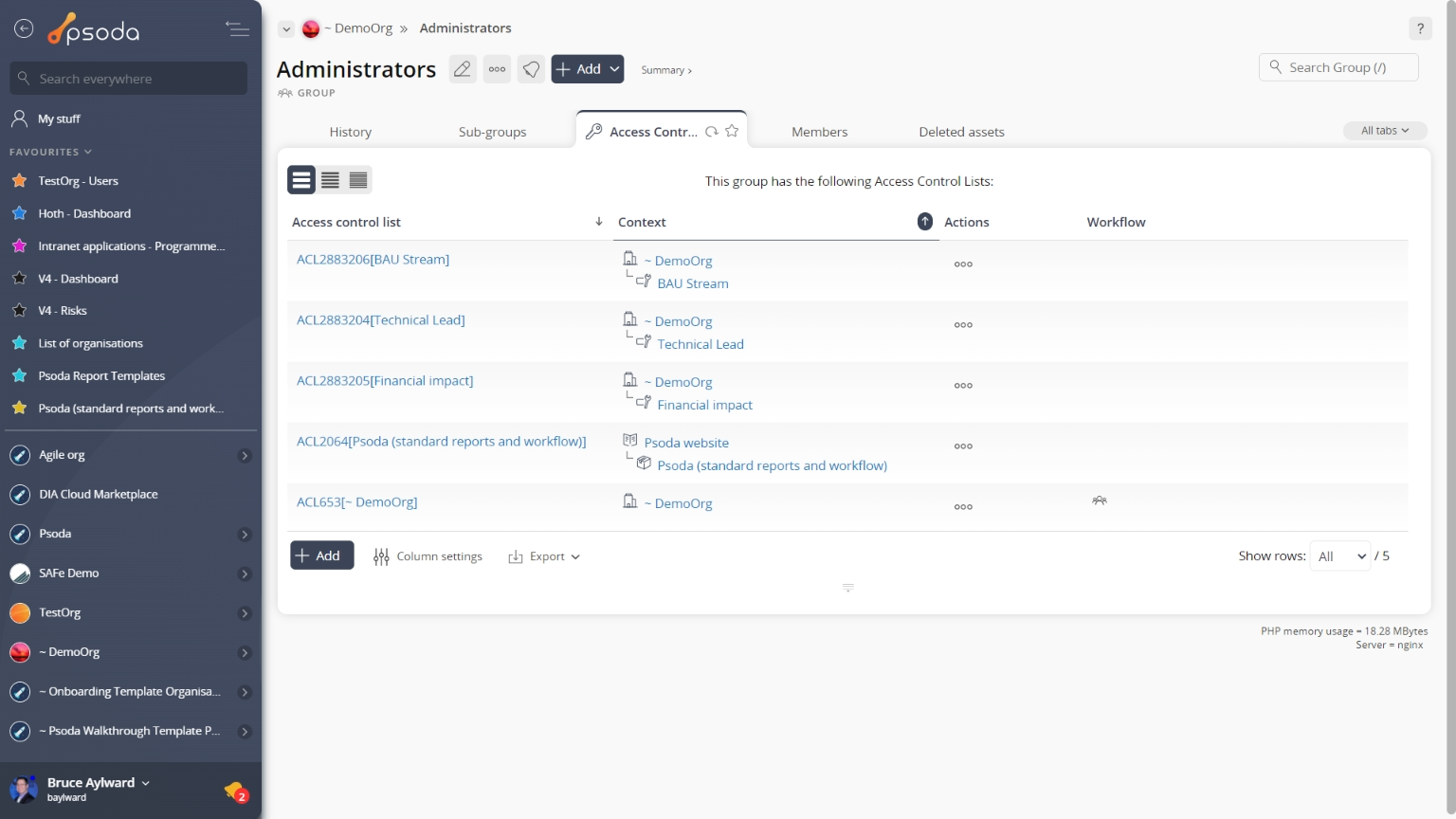
Task: Open the Export dropdown
Action: point(544,556)
